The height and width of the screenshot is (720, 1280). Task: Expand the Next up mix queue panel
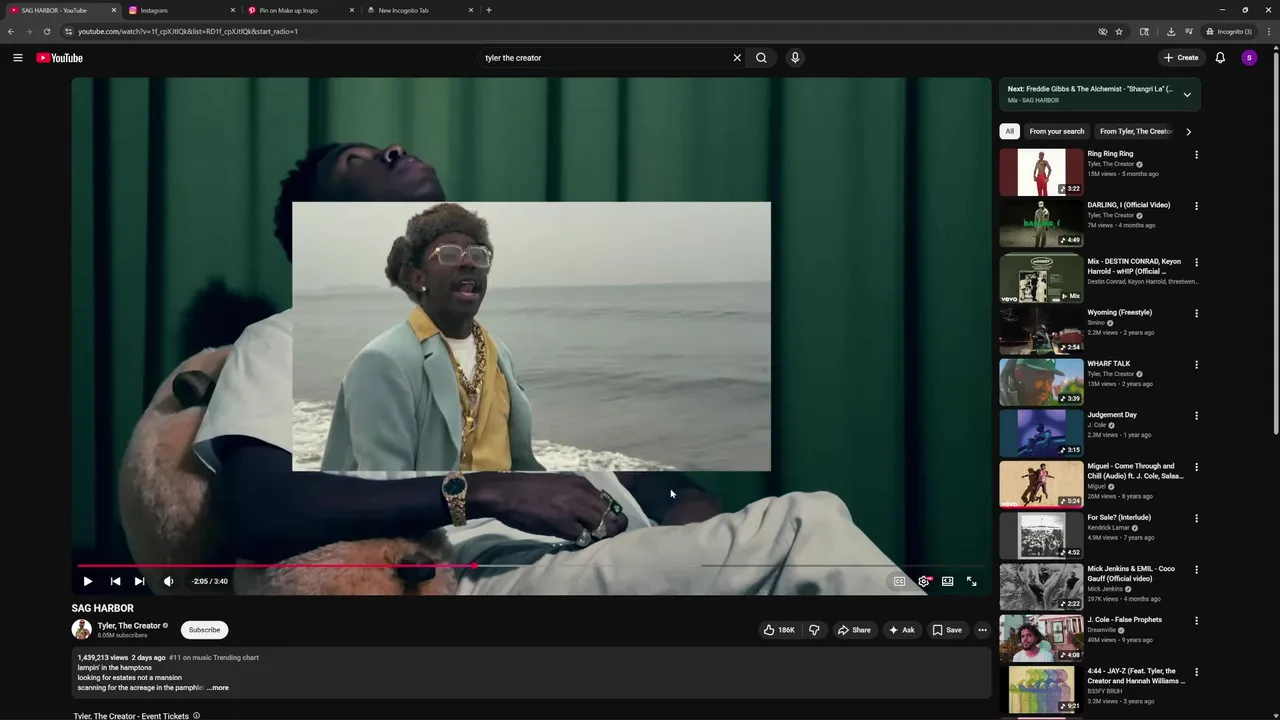click(x=1187, y=95)
